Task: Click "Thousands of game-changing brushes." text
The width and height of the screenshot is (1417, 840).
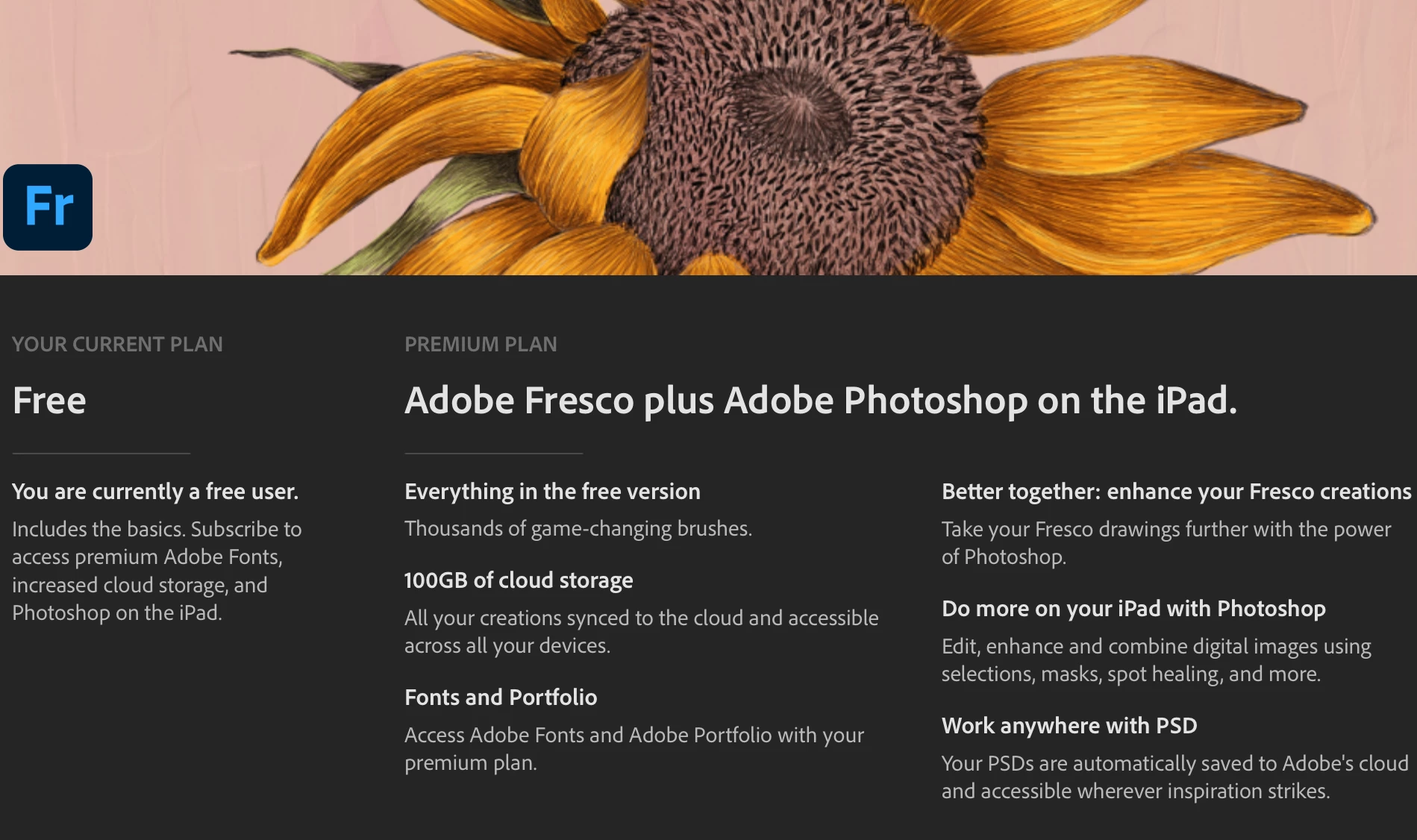Action: (578, 529)
